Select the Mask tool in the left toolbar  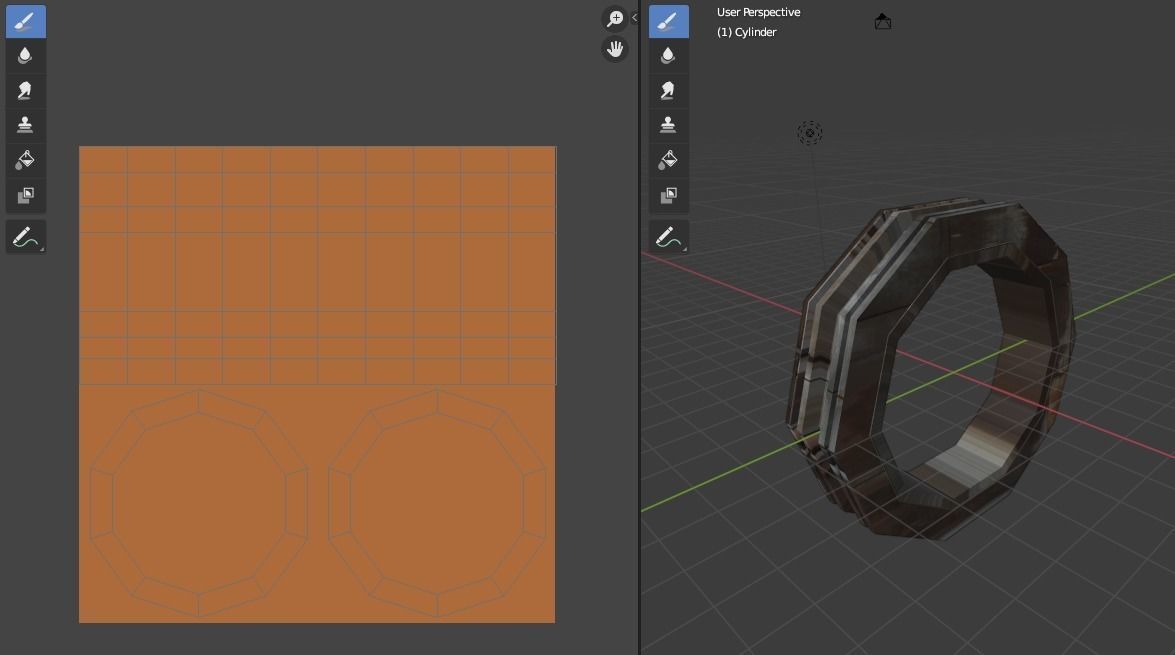[x=25, y=195]
